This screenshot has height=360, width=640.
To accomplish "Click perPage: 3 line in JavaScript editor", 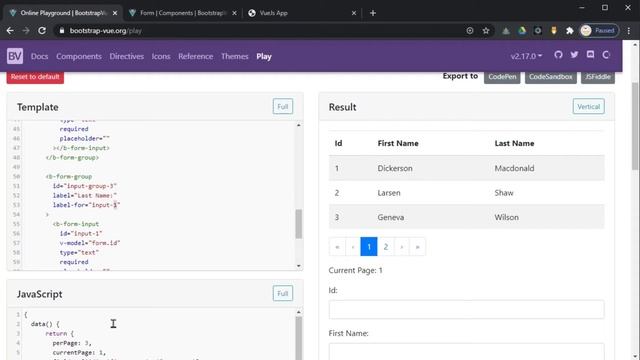I will pos(72,343).
